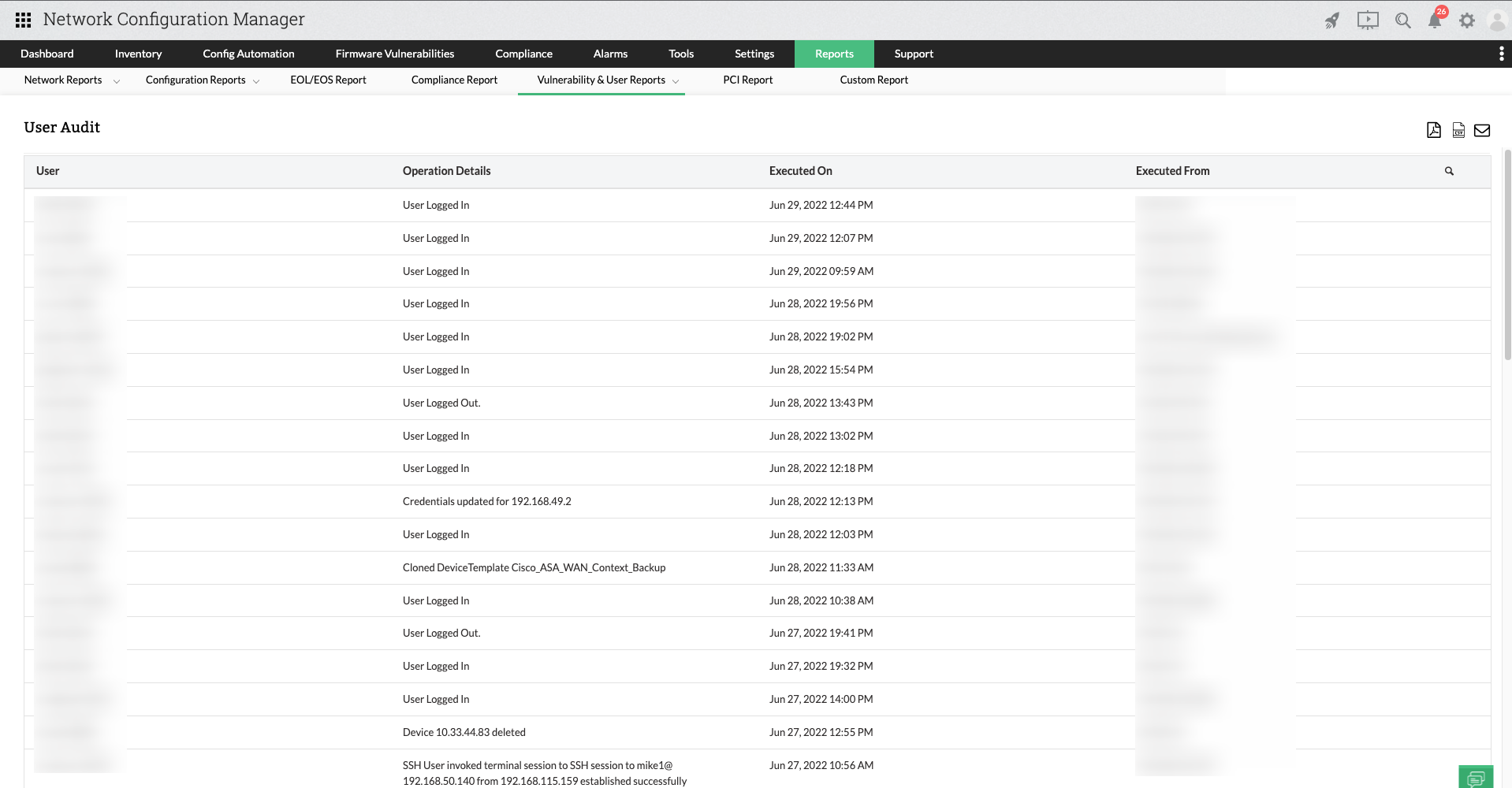
Task: Open notifications bell showing 26 alerts
Action: pyautogui.click(x=1435, y=20)
